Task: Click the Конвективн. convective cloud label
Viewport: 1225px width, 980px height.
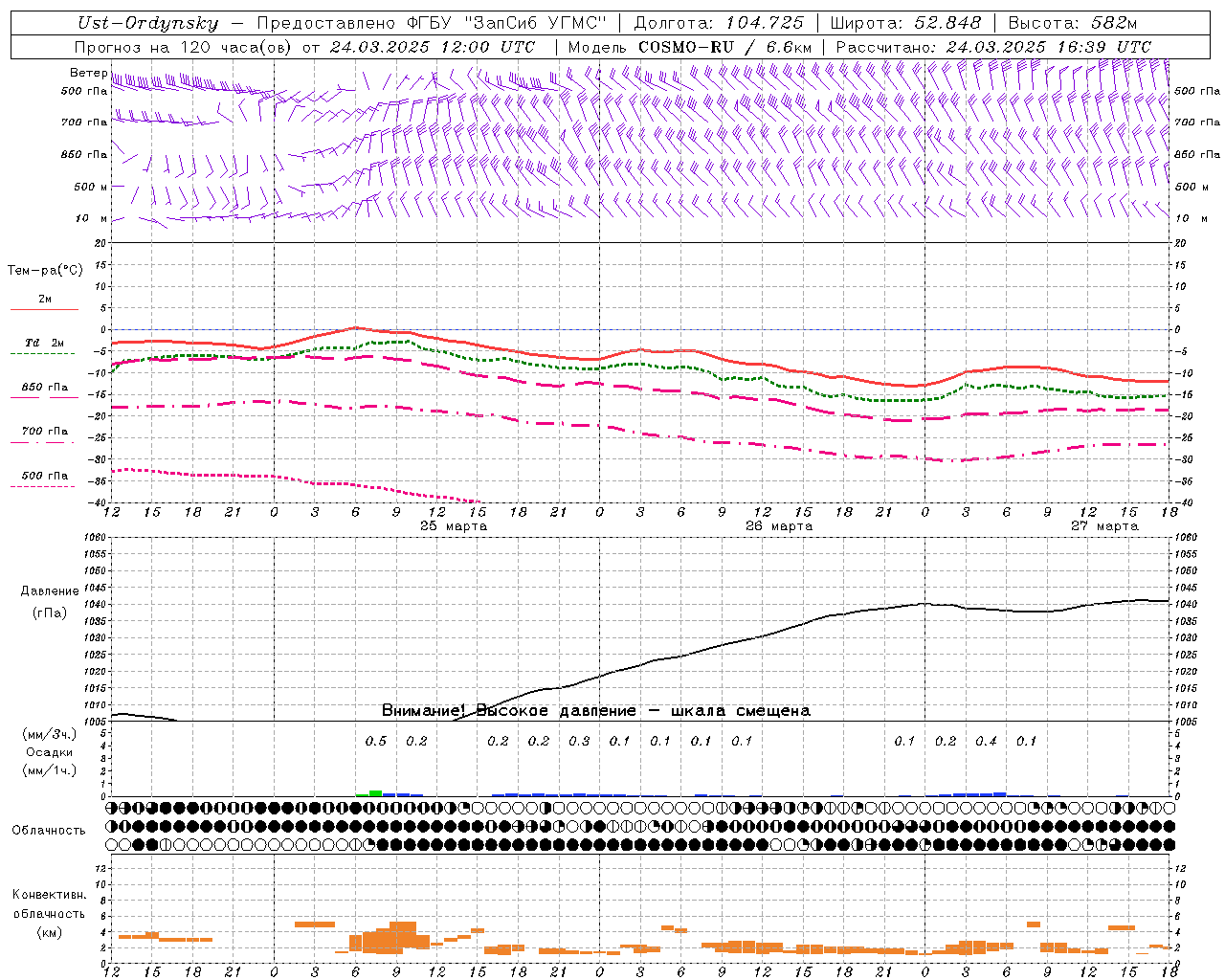Action: click(49, 895)
